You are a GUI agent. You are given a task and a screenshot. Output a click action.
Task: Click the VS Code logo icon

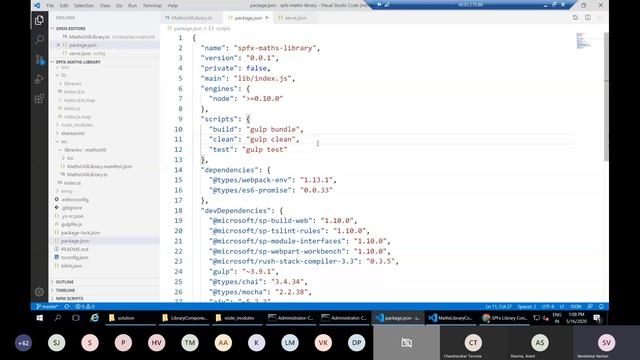[x=37, y=5]
